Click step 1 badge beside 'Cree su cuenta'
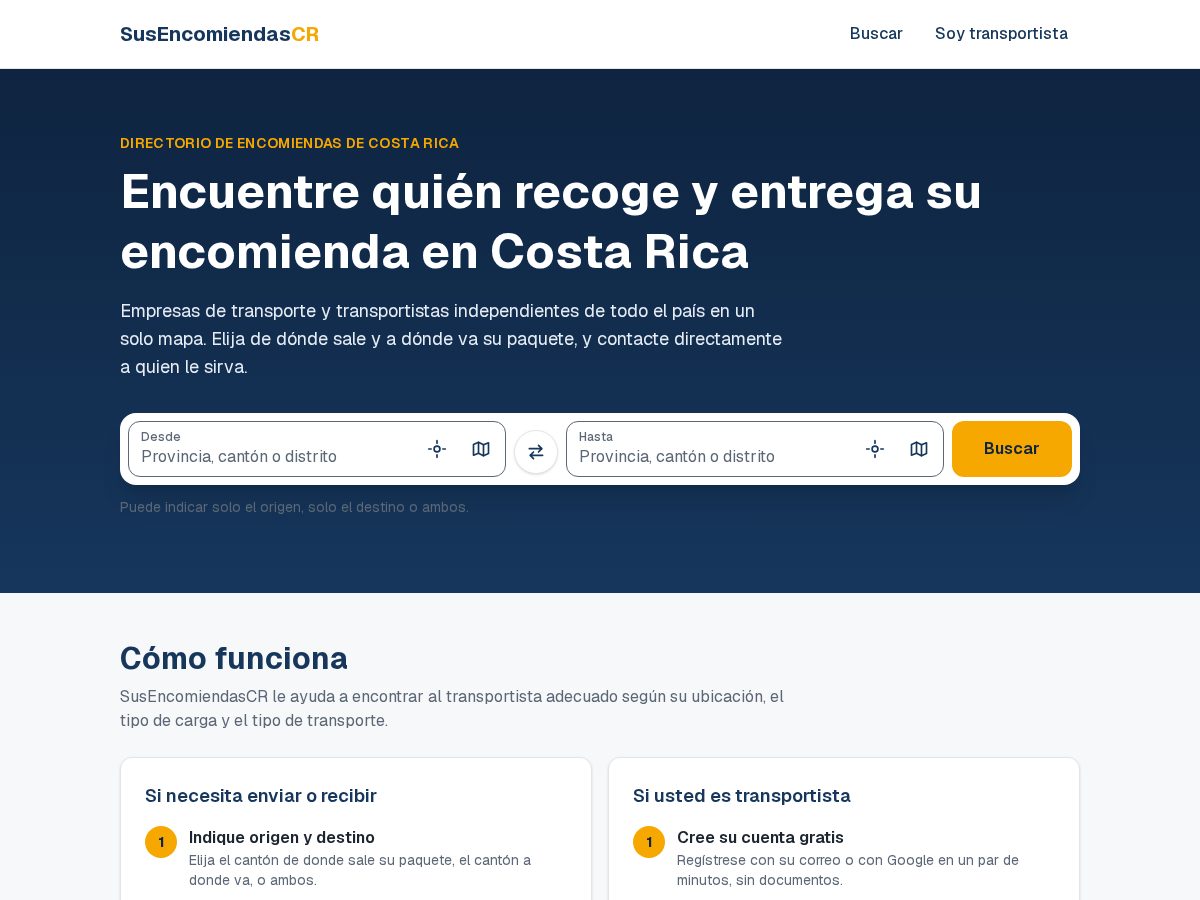 click(649, 842)
